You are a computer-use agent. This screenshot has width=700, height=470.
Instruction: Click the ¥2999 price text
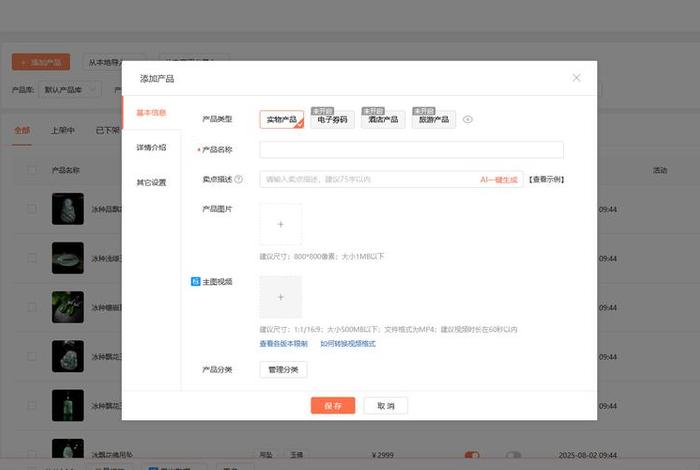383,455
